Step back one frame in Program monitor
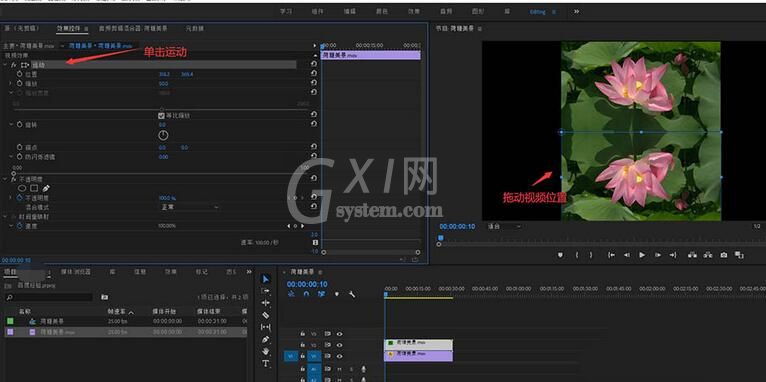 [x=626, y=255]
